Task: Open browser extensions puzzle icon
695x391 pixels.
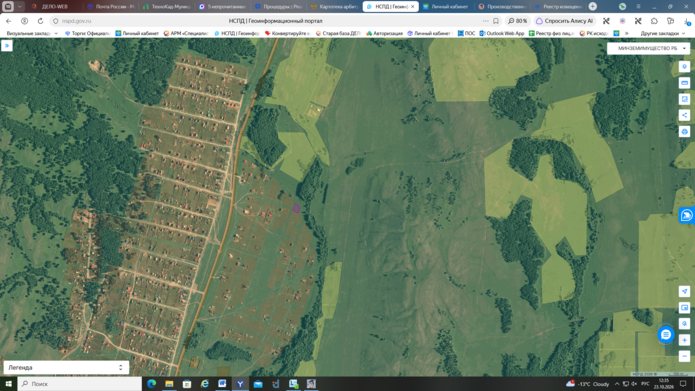Action: pyautogui.click(x=654, y=21)
